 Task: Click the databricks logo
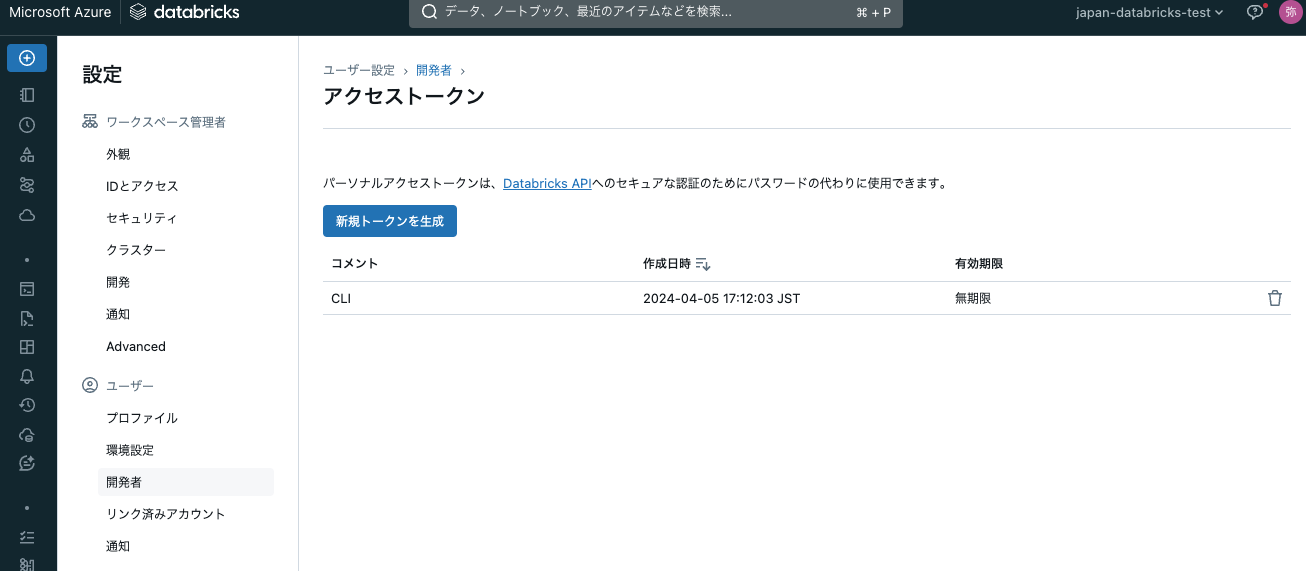click(184, 12)
